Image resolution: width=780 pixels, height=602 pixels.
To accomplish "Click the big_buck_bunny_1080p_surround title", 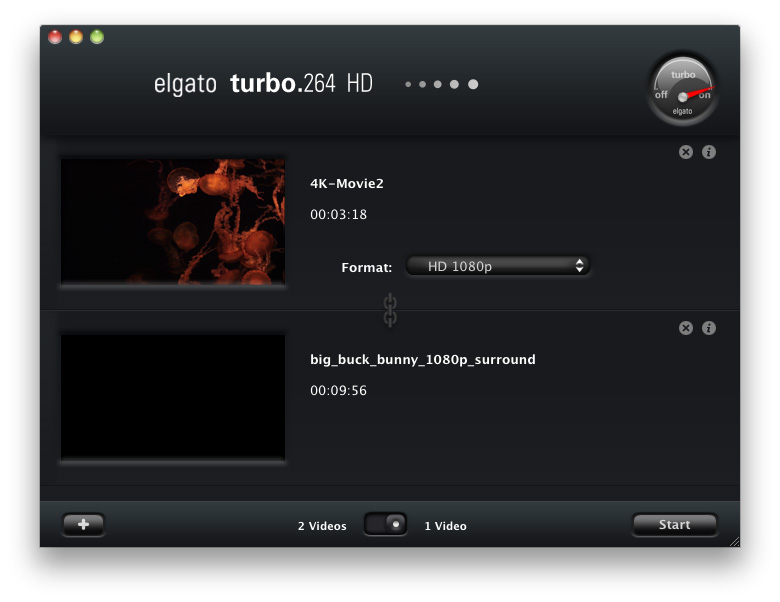I will click(423, 360).
